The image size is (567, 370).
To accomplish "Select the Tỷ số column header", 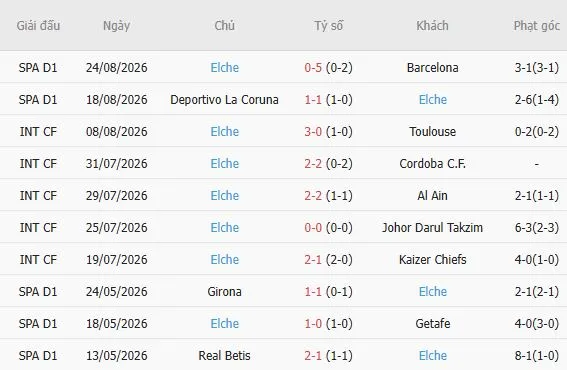I will click(x=328, y=26).
